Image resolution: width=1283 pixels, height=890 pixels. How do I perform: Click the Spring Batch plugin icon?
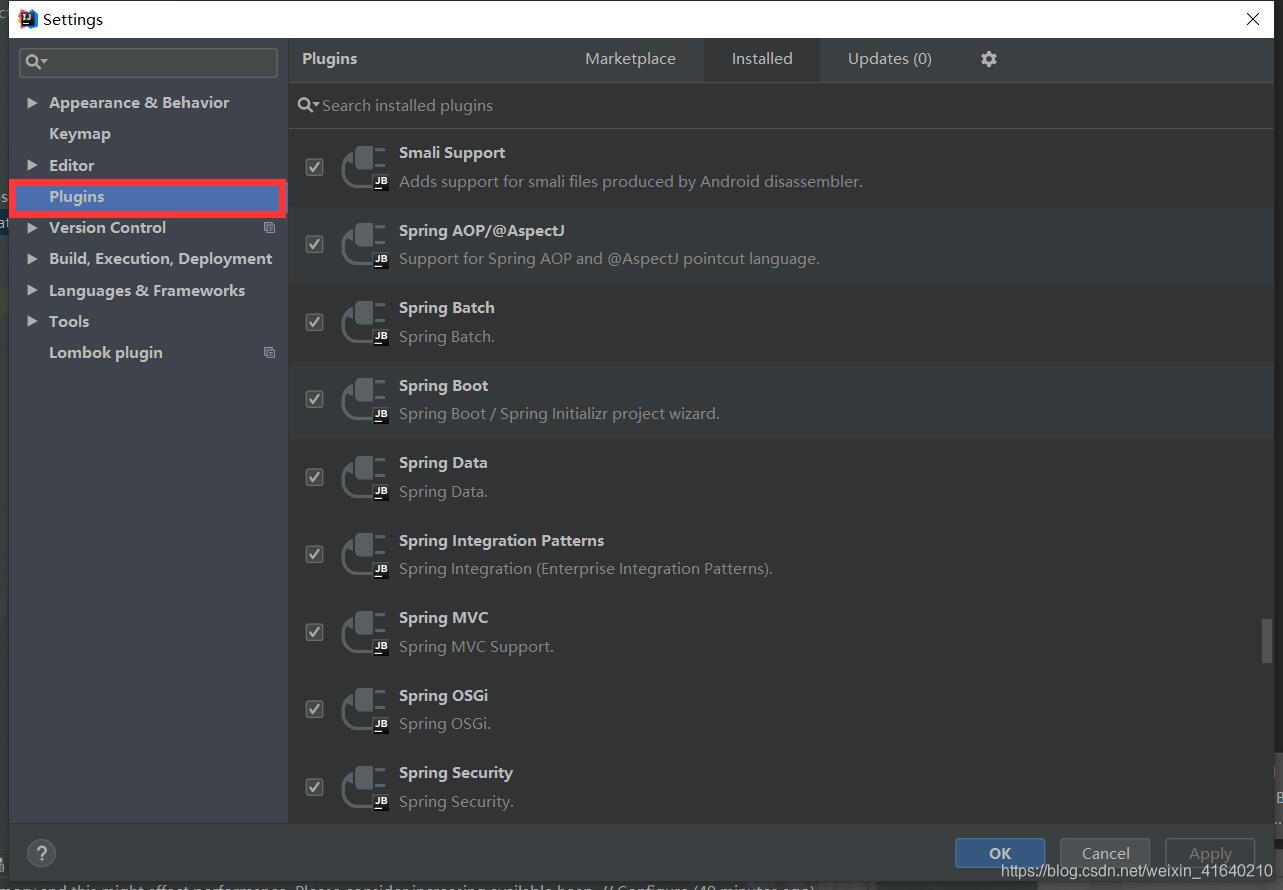[365, 322]
